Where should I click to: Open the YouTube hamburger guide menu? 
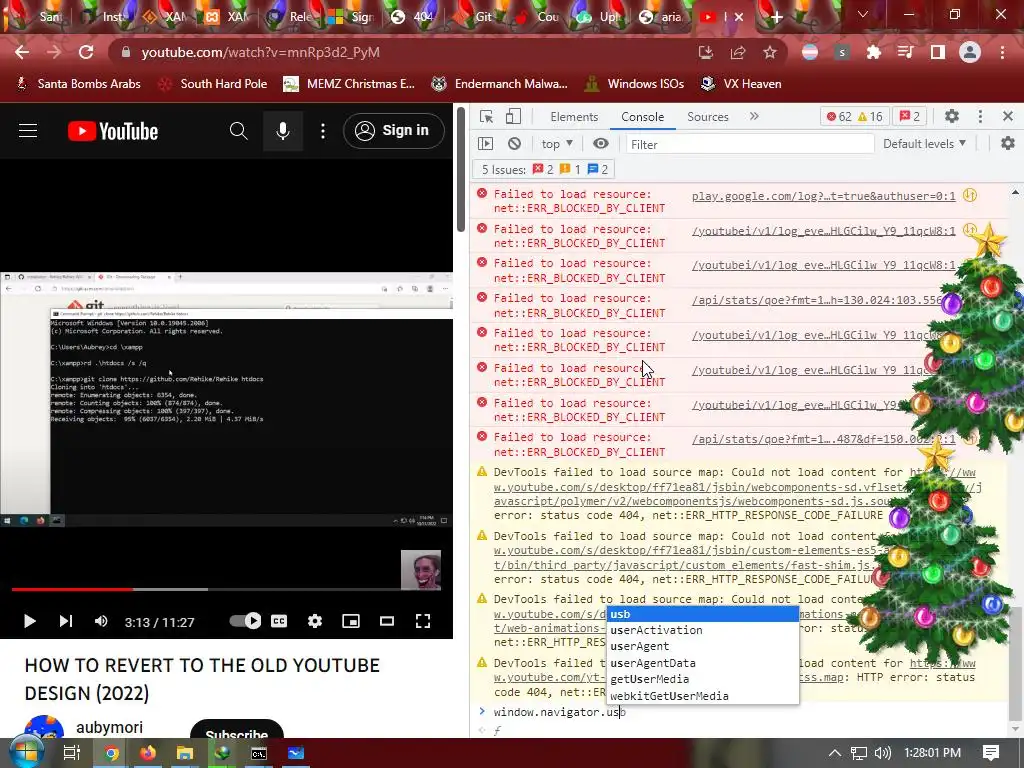27,131
